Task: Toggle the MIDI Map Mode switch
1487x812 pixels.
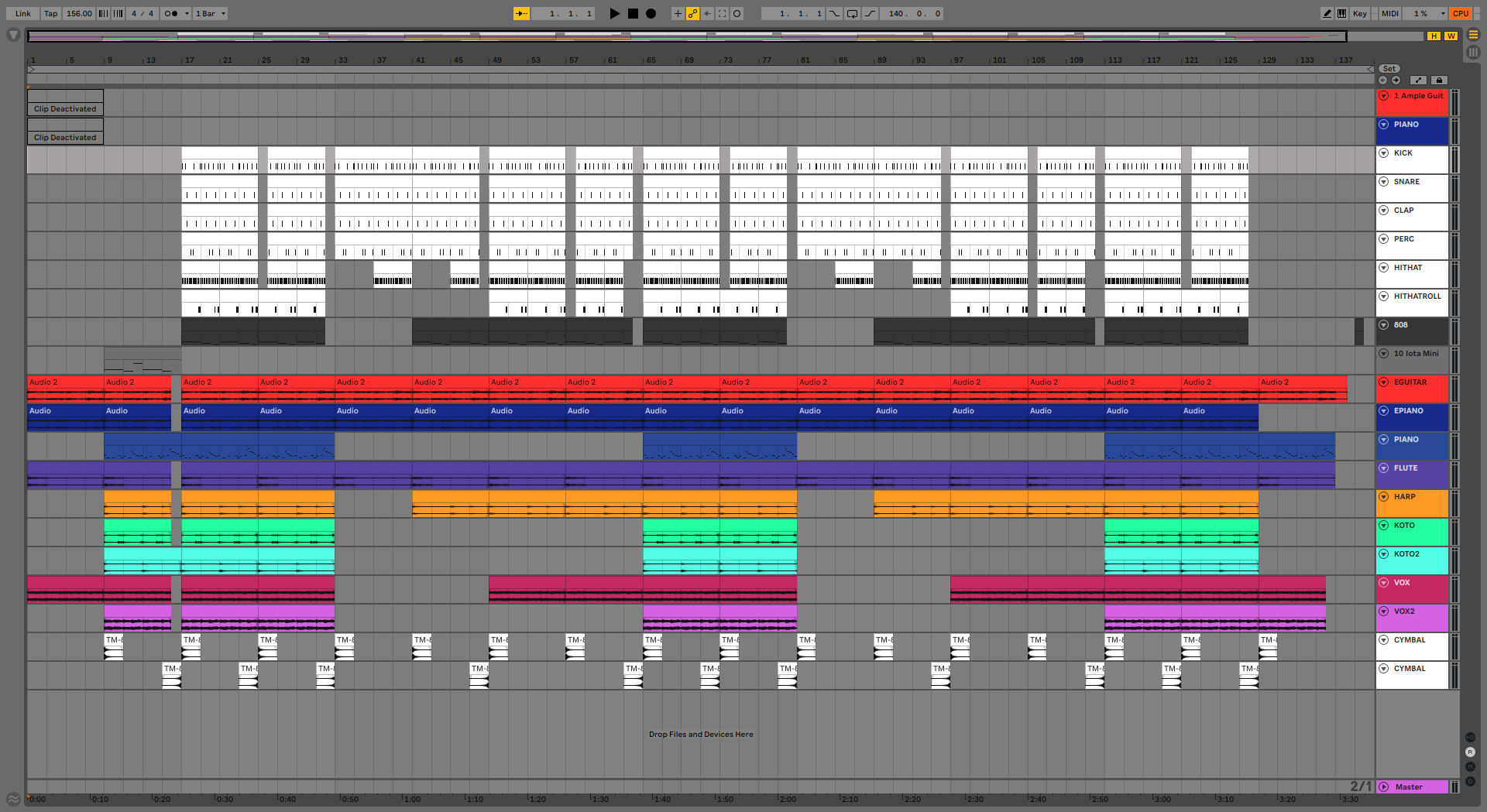Action: [x=1390, y=13]
